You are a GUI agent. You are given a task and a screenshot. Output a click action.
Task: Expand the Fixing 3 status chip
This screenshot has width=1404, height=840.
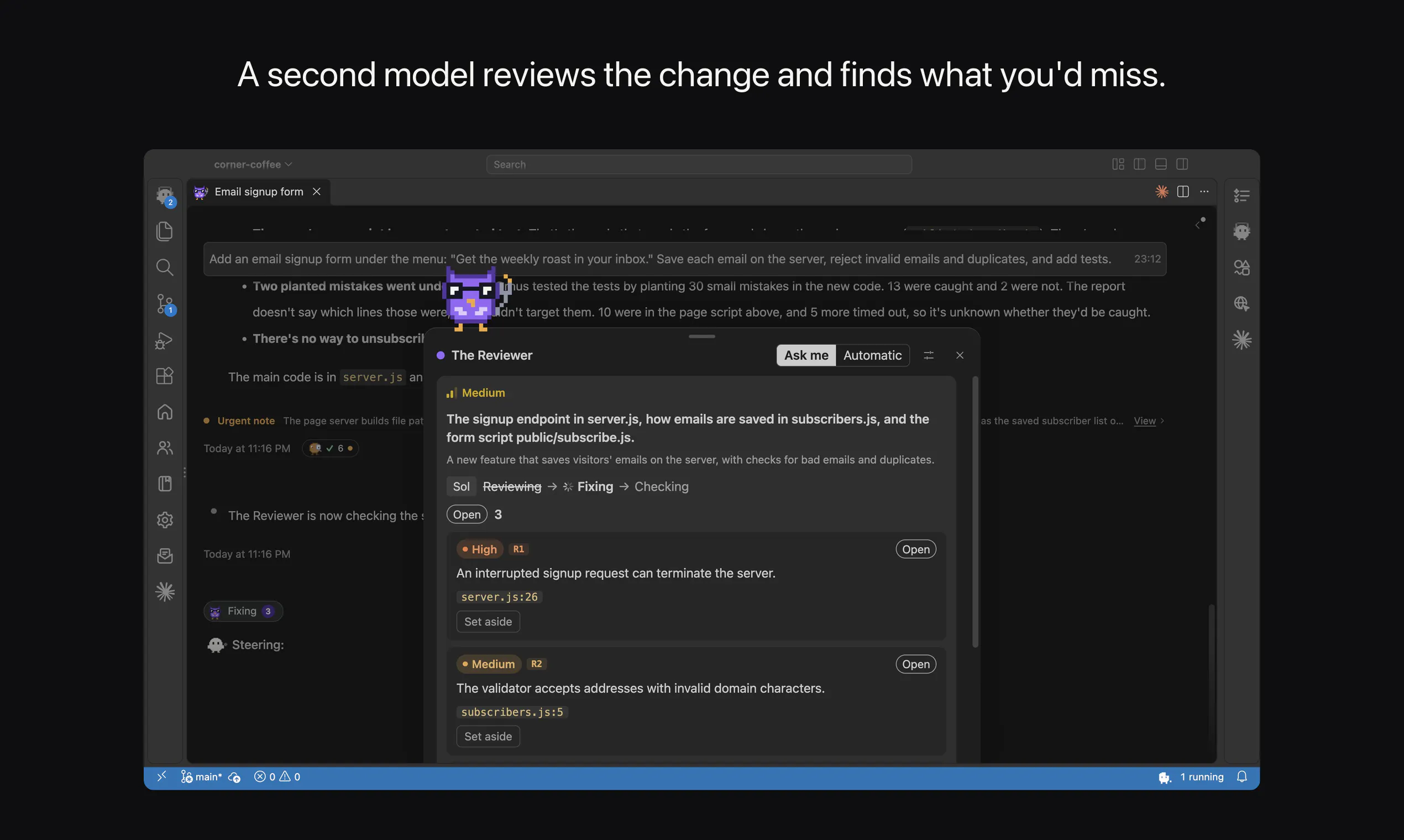(x=243, y=611)
